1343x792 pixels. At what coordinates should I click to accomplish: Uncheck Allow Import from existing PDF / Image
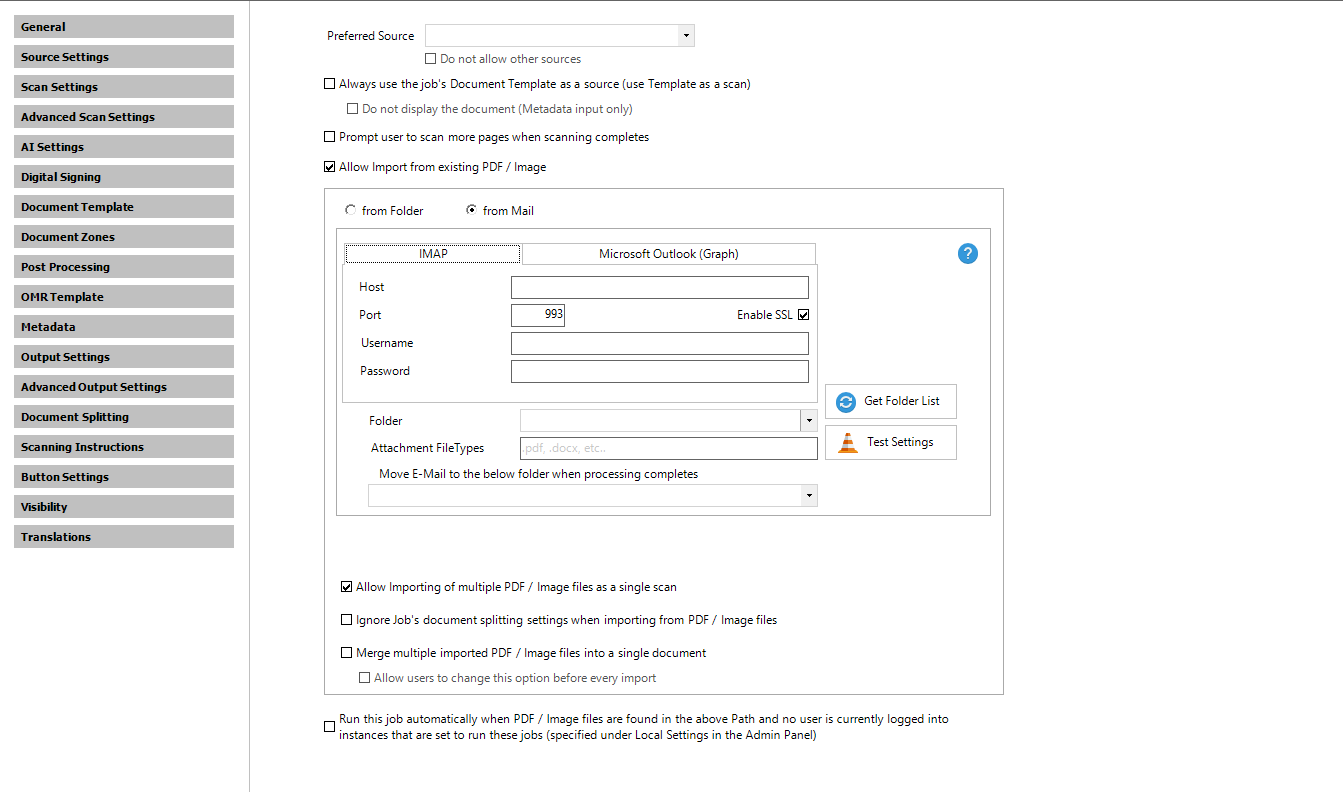pos(330,167)
